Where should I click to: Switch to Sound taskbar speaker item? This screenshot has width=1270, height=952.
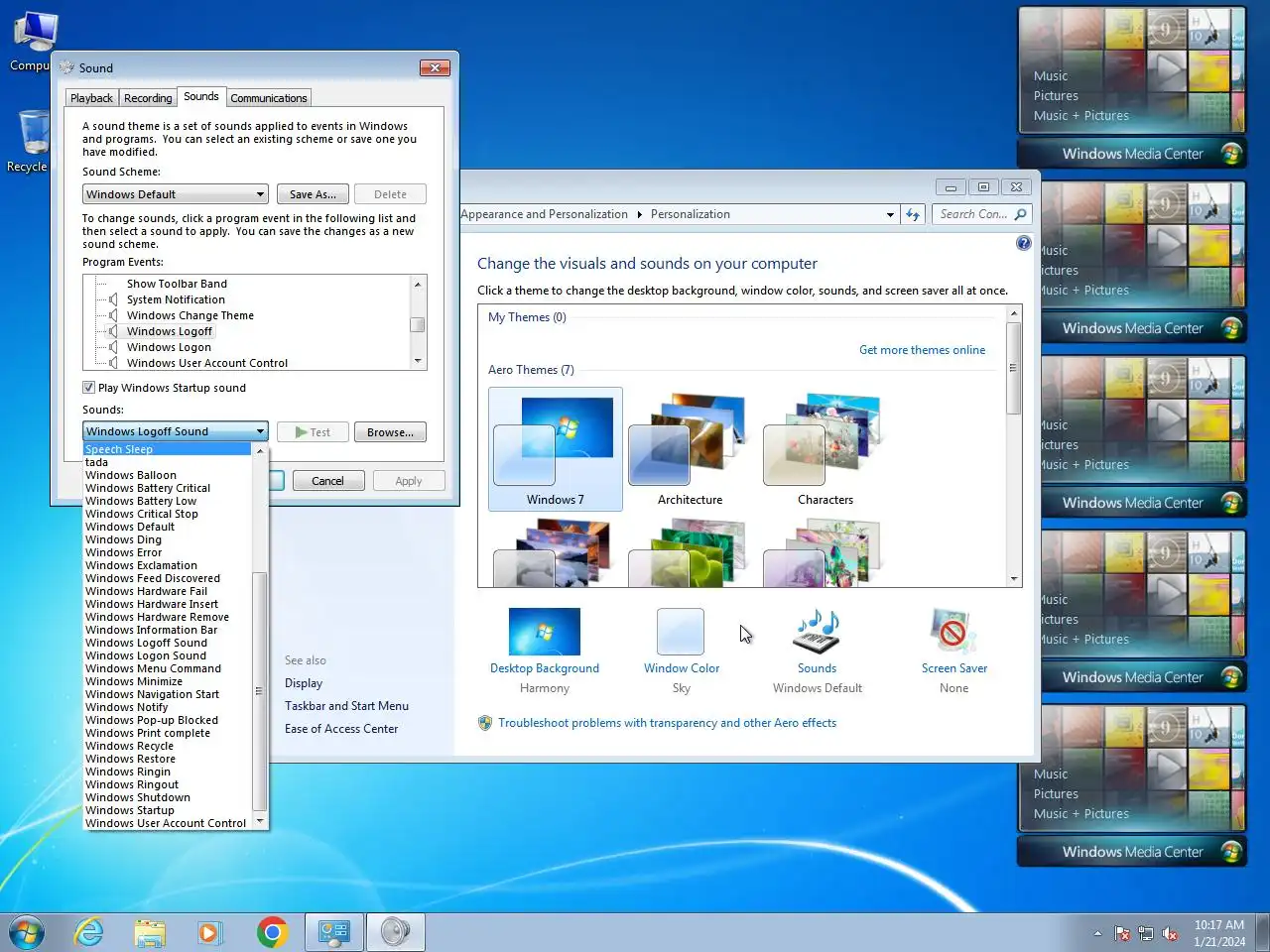(x=396, y=932)
